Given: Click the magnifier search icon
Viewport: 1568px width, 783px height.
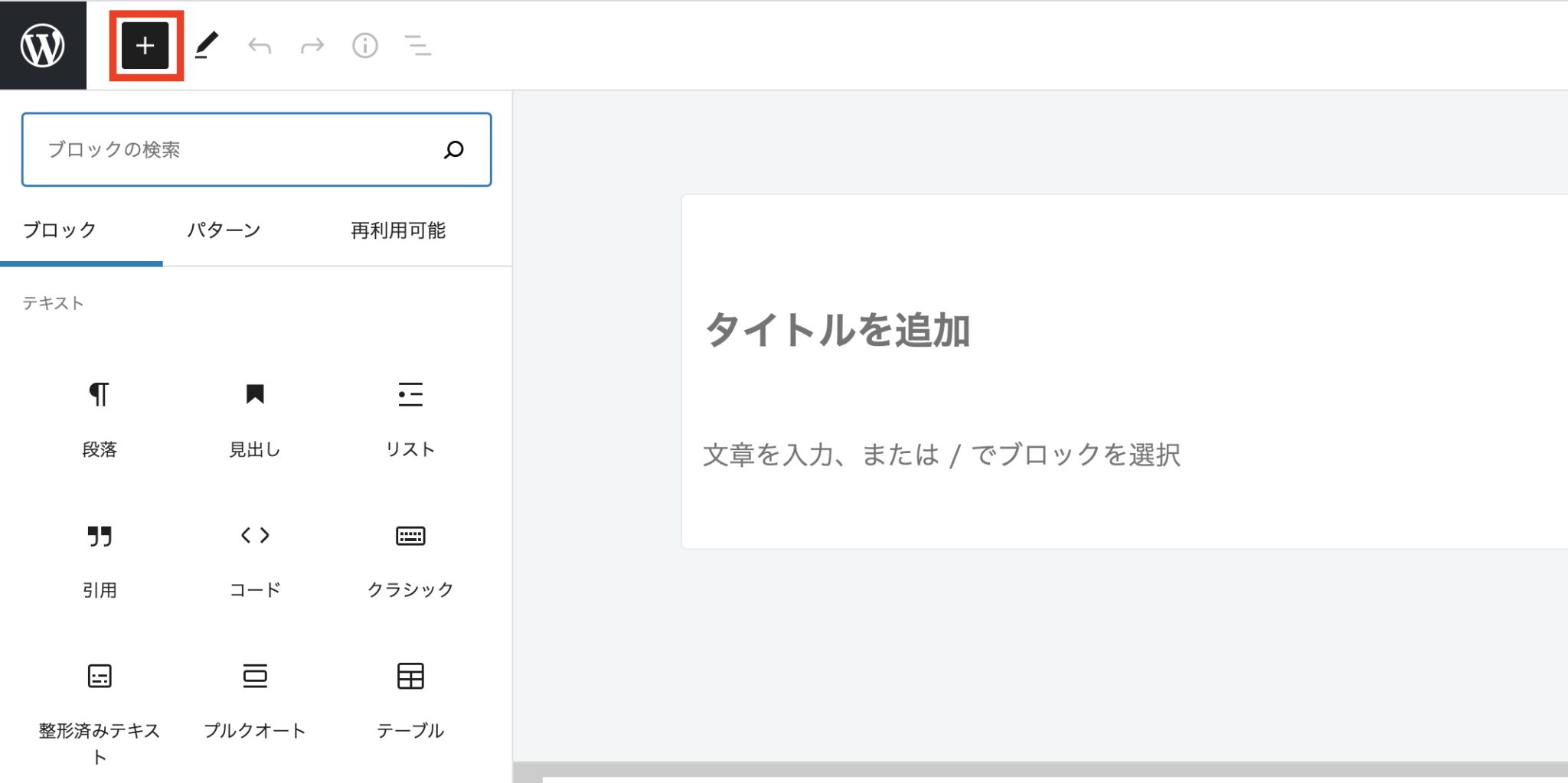Looking at the screenshot, I should pos(454,150).
